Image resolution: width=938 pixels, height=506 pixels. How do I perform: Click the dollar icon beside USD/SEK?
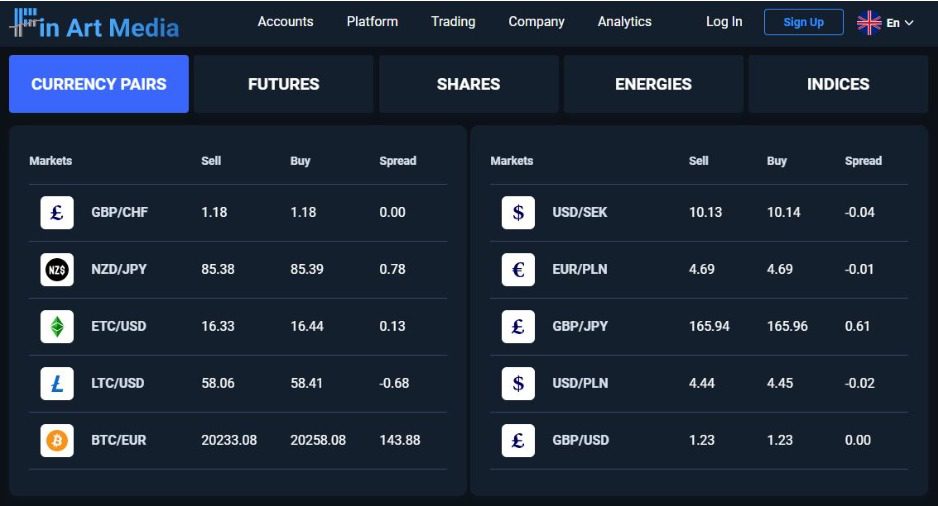[518, 212]
